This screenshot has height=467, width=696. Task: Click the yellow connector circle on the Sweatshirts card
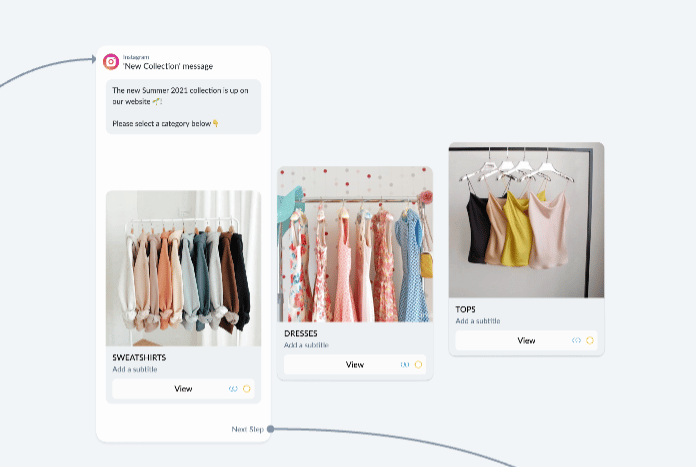pos(247,389)
